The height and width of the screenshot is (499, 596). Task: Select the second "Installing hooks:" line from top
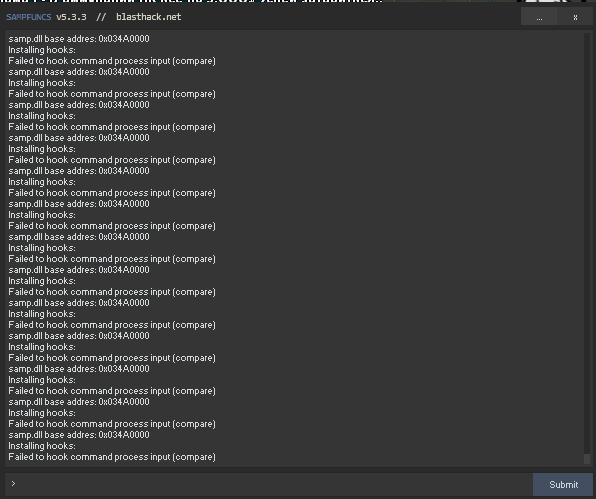(x=42, y=83)
